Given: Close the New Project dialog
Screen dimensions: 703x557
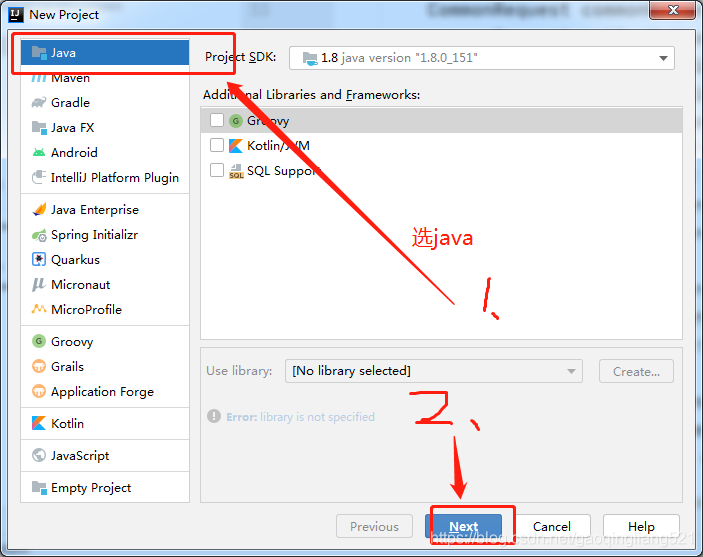Looking at the screenshot, I should pyautogui.click(x=673, y=10).
